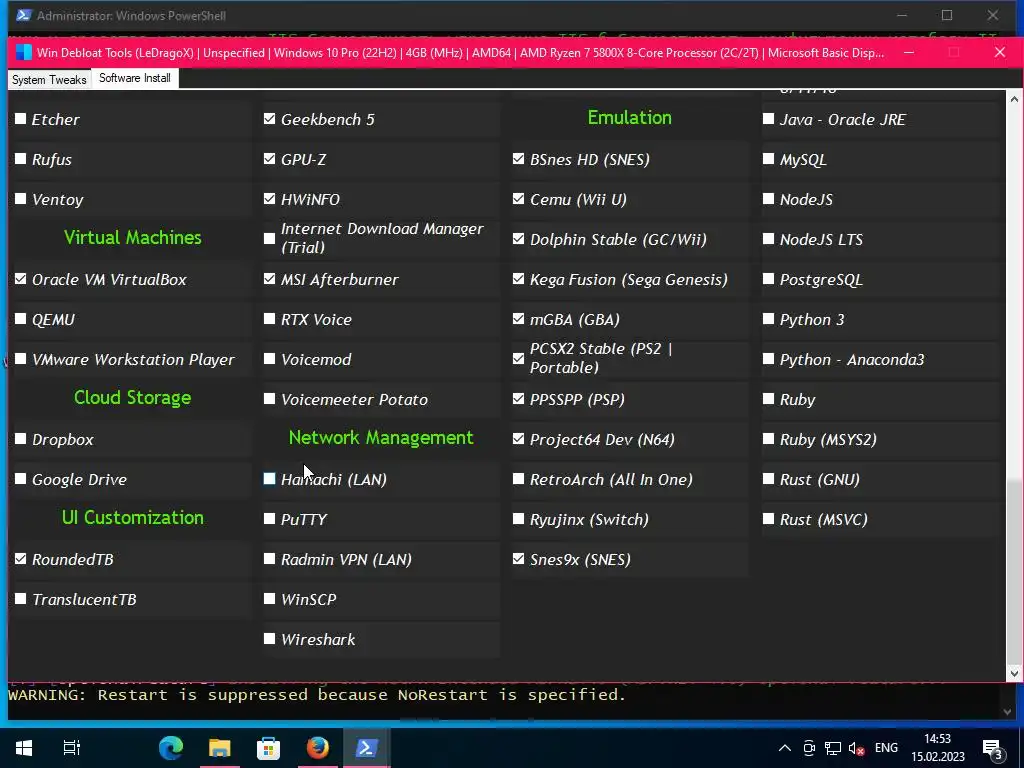The image size is (1024, 768).
Task: Select the PuTTY checkbox
Action: (270, 519)
